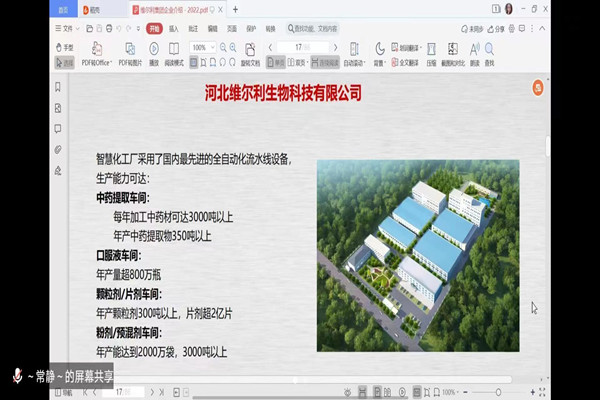
Task: Expand the 100% zoom dropdown
Action: click(211, 47)
